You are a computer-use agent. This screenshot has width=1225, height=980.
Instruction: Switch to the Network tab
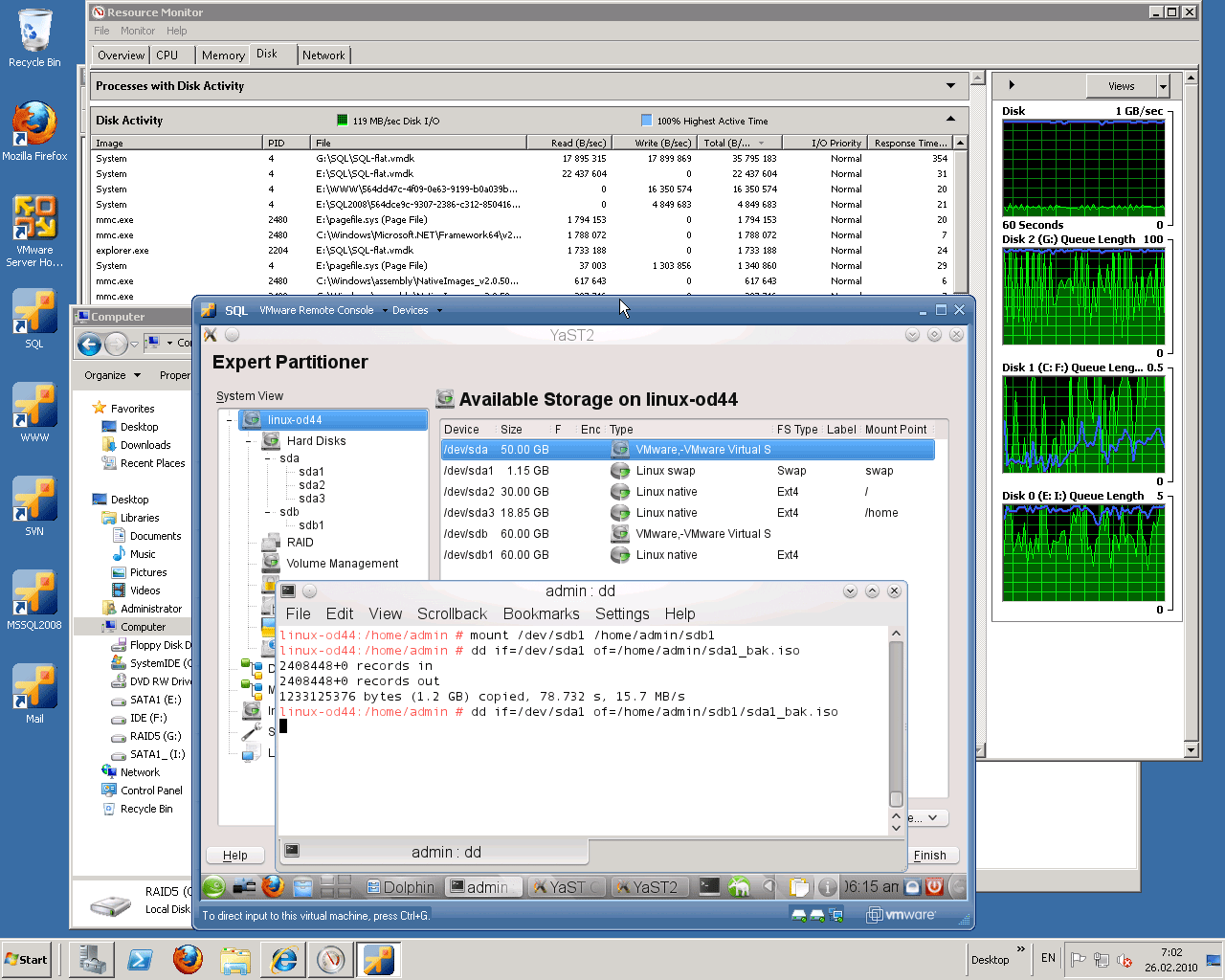click(x=323, y=56)
